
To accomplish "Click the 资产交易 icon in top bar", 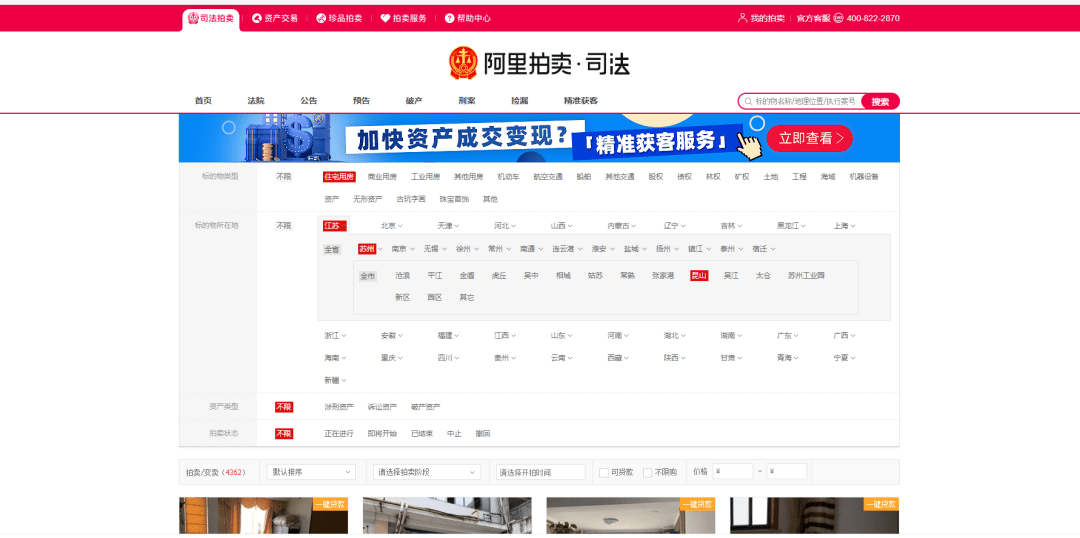I will click(x=257, y=18).
